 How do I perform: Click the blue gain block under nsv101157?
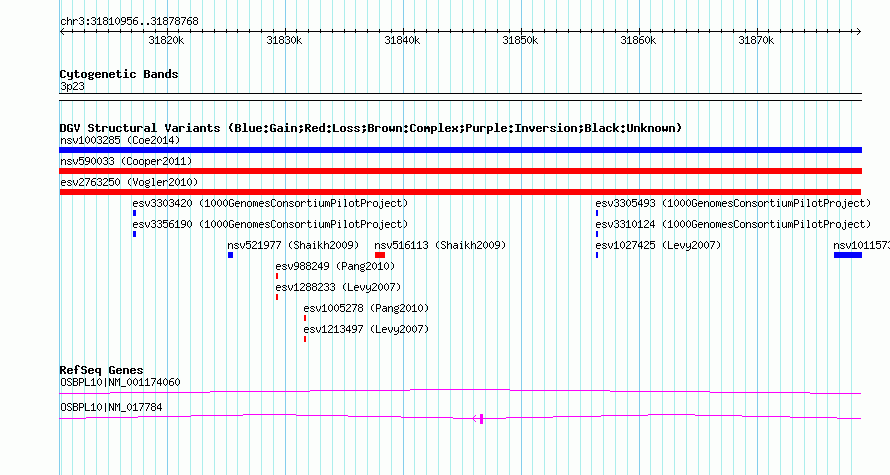click(x=847, y=255)
